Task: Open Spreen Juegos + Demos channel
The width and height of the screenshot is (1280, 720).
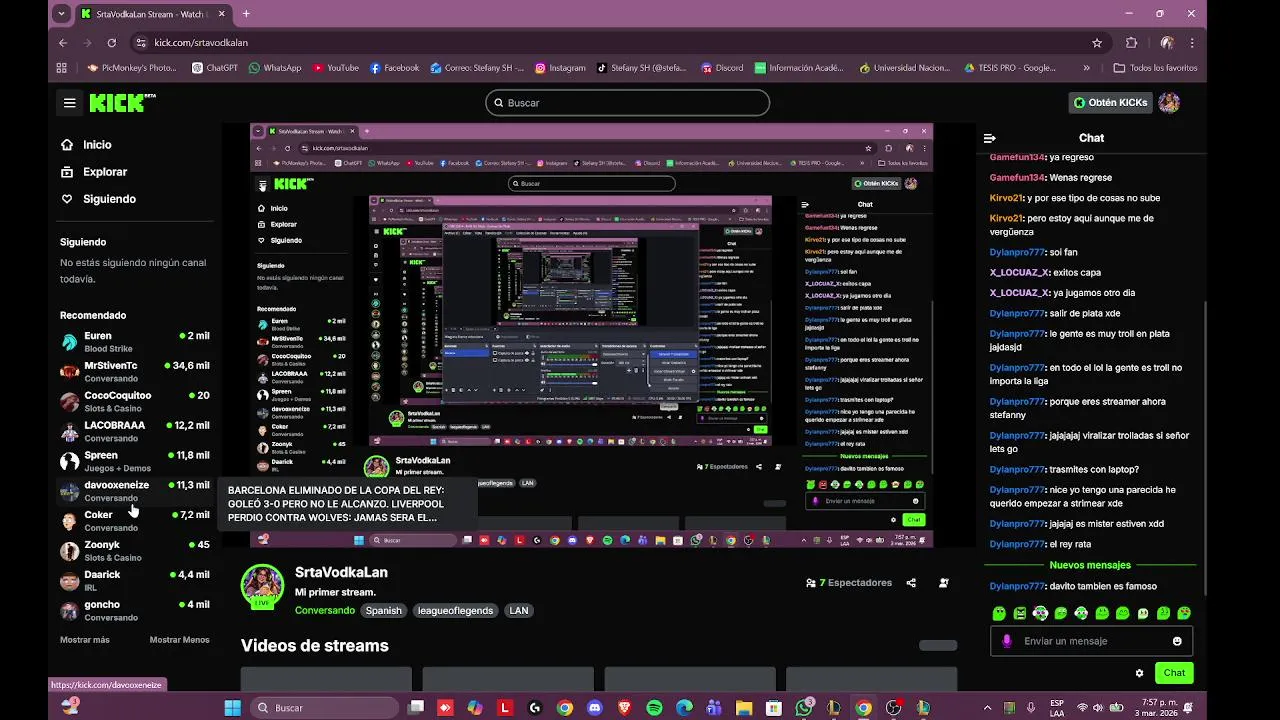Action: (x=135, y=461)
